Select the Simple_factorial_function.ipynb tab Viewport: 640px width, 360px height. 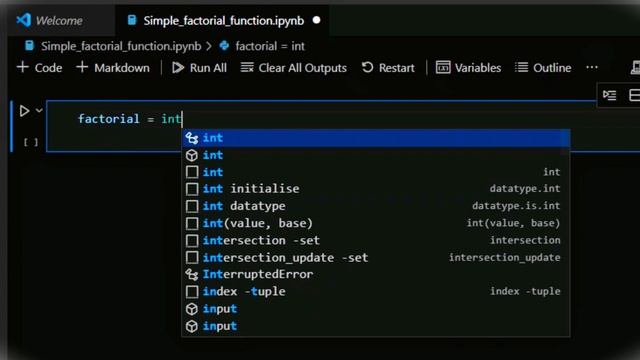(223, 20)
